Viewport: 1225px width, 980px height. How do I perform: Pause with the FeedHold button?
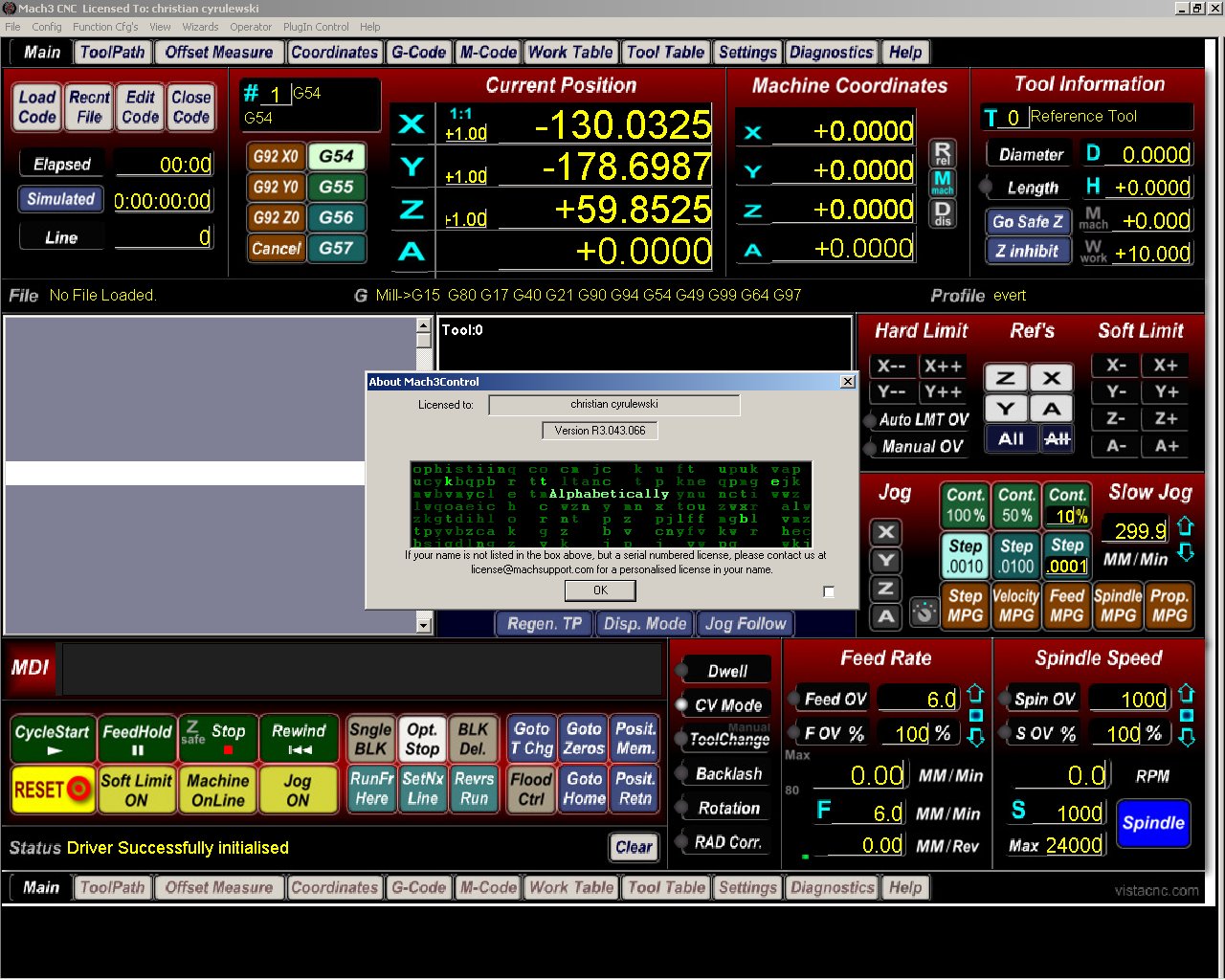click(x=137, y=740)
